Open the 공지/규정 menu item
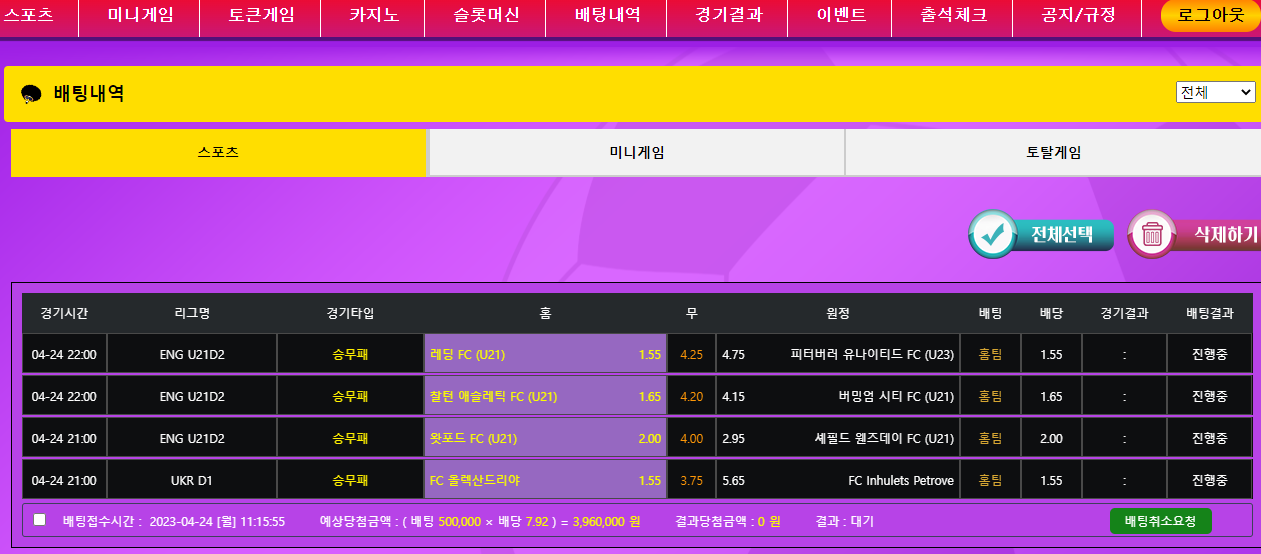 click(1078, 16)
